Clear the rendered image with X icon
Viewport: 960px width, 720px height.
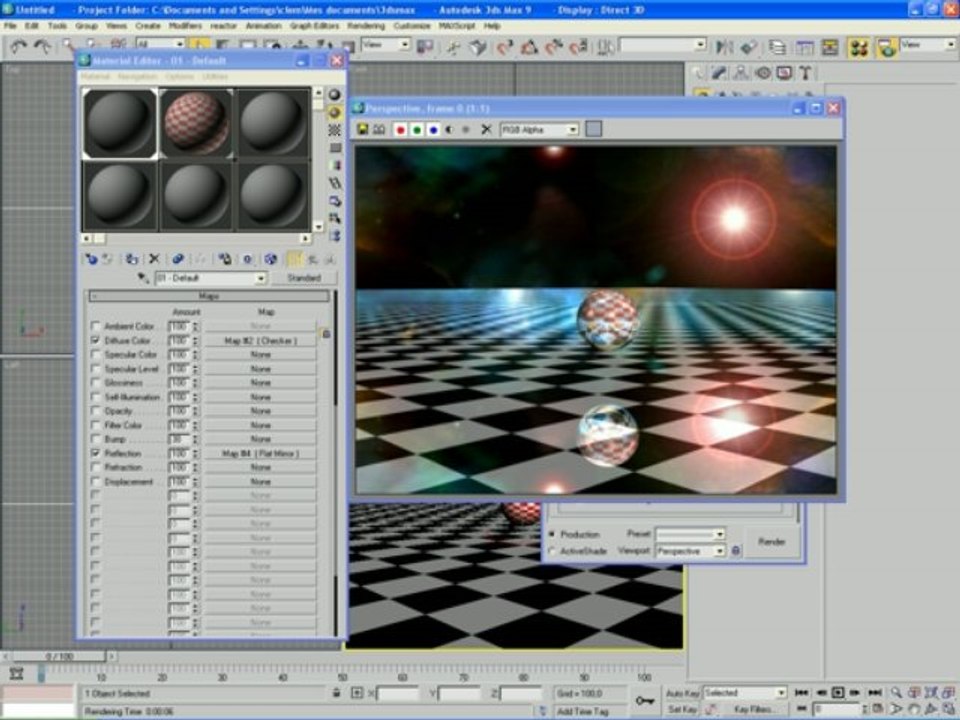pos(486,129)
